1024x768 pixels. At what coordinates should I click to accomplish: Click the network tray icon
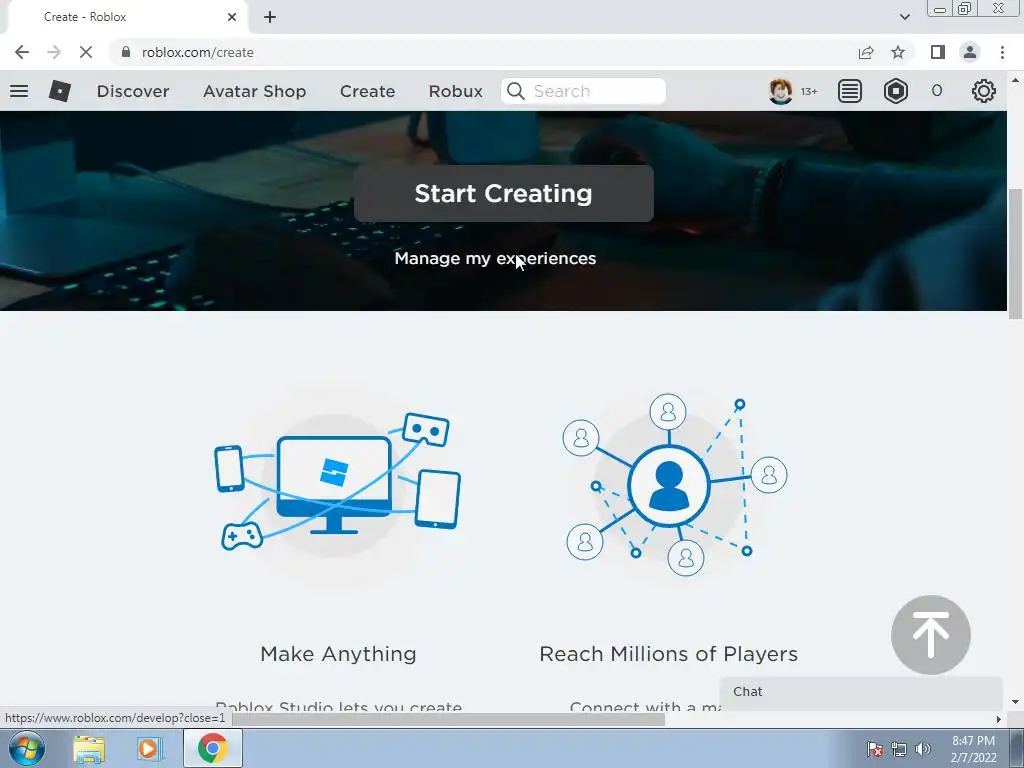click(x=899, y=749)
